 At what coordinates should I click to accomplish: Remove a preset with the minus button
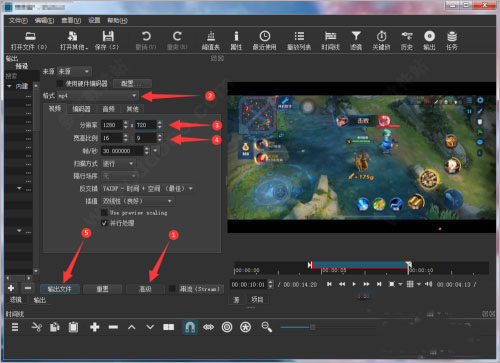pyautogui.click(x=28, y=288)
